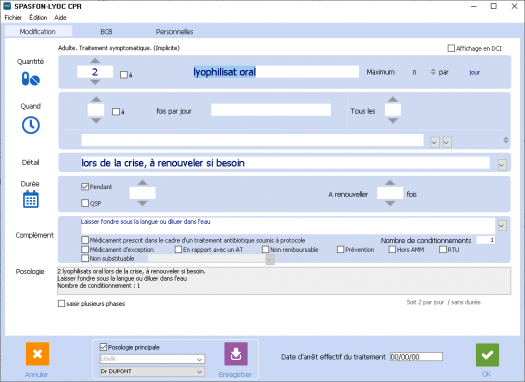Click the Date d'arrêt effectif date field
Image resolution: width=525 pixels, height=382 pixels.
(x=416, y=357)
